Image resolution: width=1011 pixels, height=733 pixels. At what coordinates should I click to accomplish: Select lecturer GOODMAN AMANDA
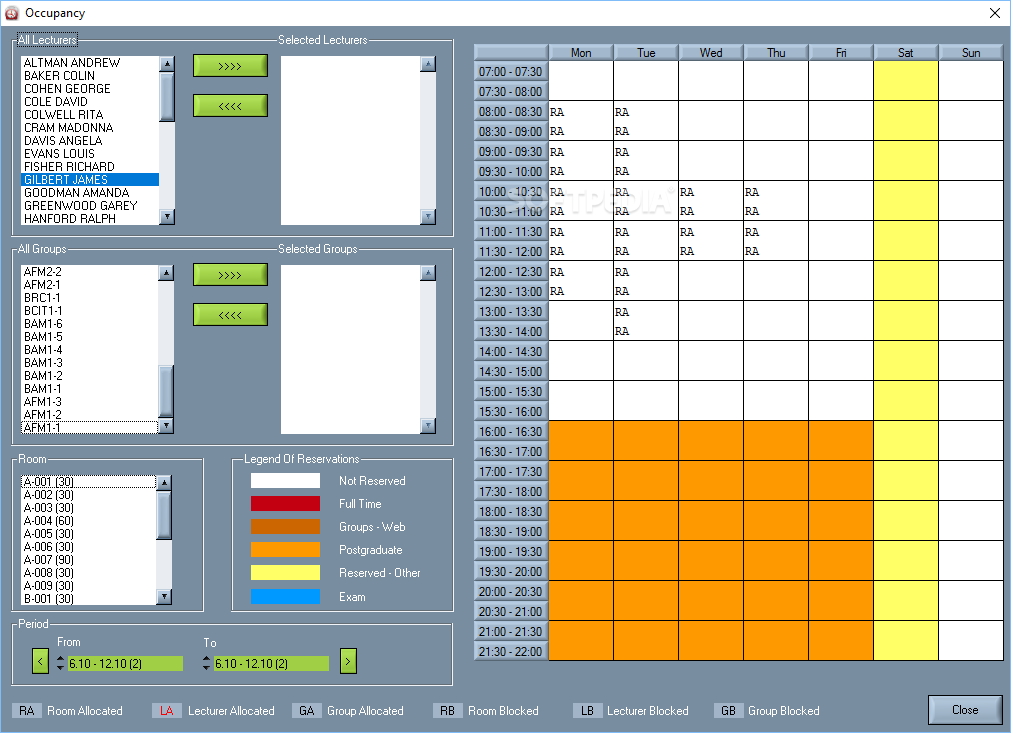pyautogui.click(x=90, y=193)
